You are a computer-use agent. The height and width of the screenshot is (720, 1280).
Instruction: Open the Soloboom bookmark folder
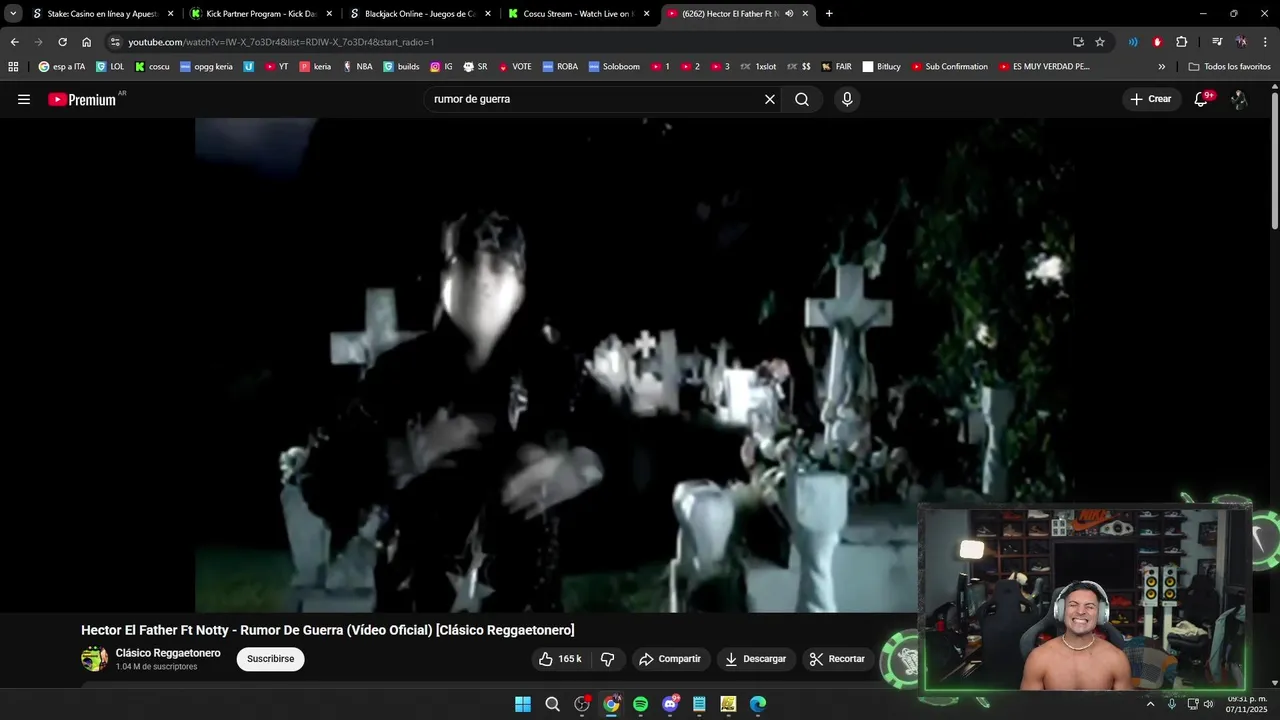click(614, 67)
